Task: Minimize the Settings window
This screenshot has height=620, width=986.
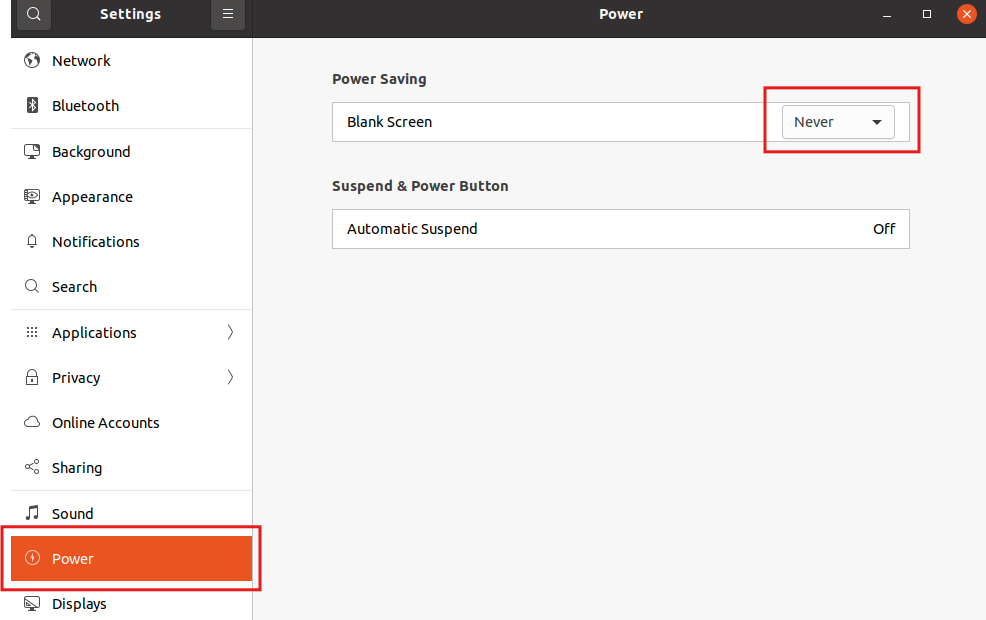Action: (x=887, y=14)
